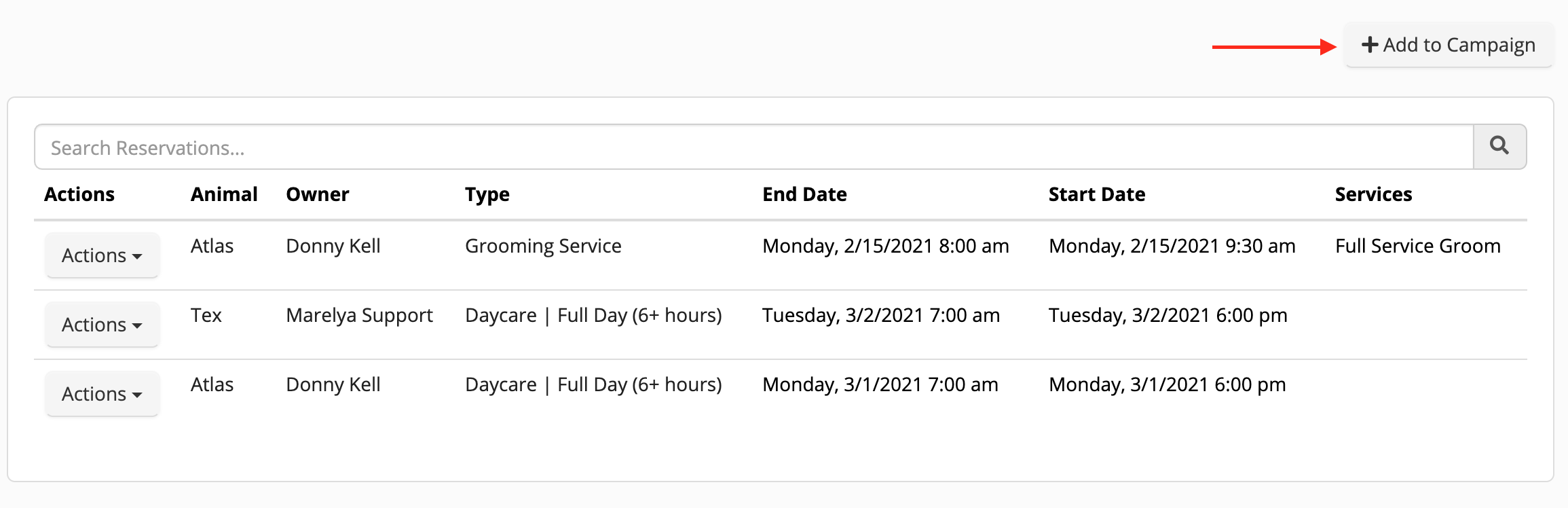Click the Actions column header
This screenshot has width=1568, height=508.
[79, 194]
